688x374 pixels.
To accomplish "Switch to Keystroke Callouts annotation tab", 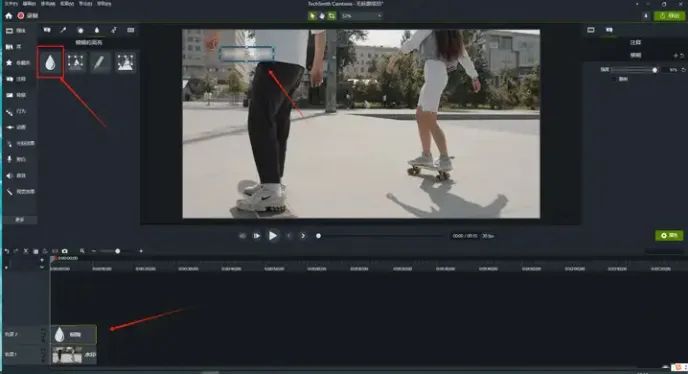I will [131, 30].
